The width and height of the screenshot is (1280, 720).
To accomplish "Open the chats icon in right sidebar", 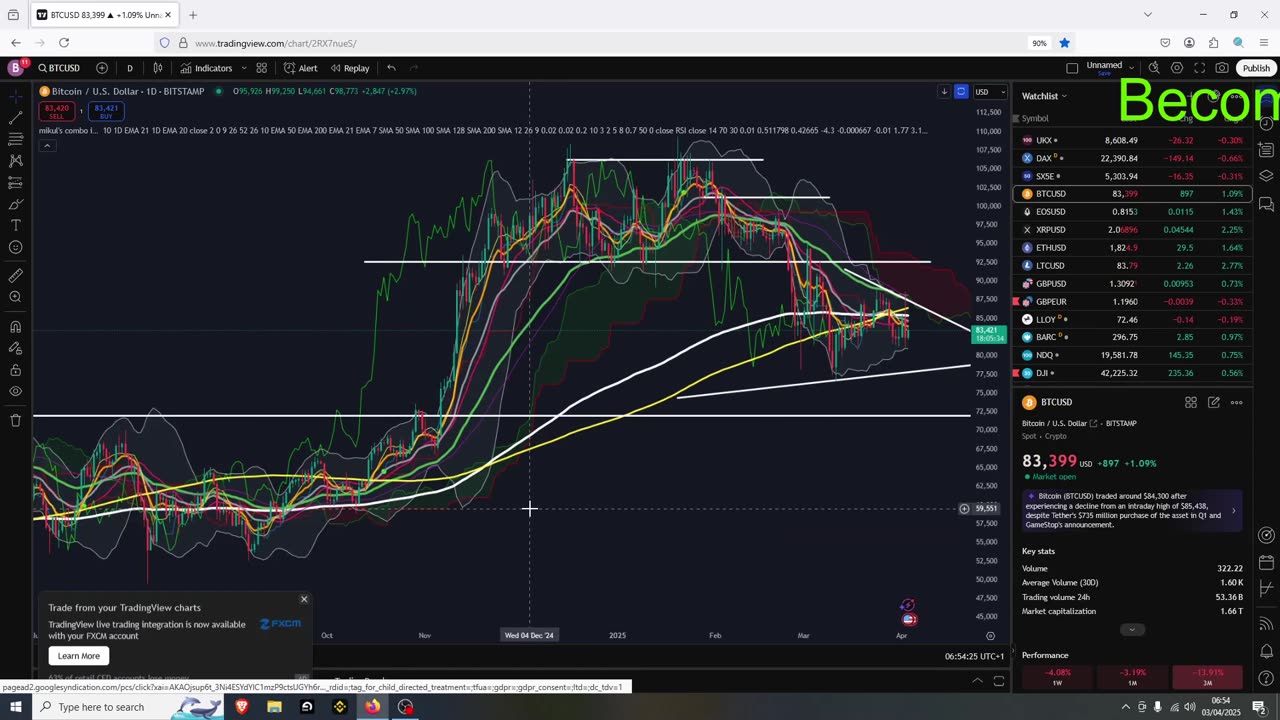I will pyautogui.click(x=1266, y=204).
